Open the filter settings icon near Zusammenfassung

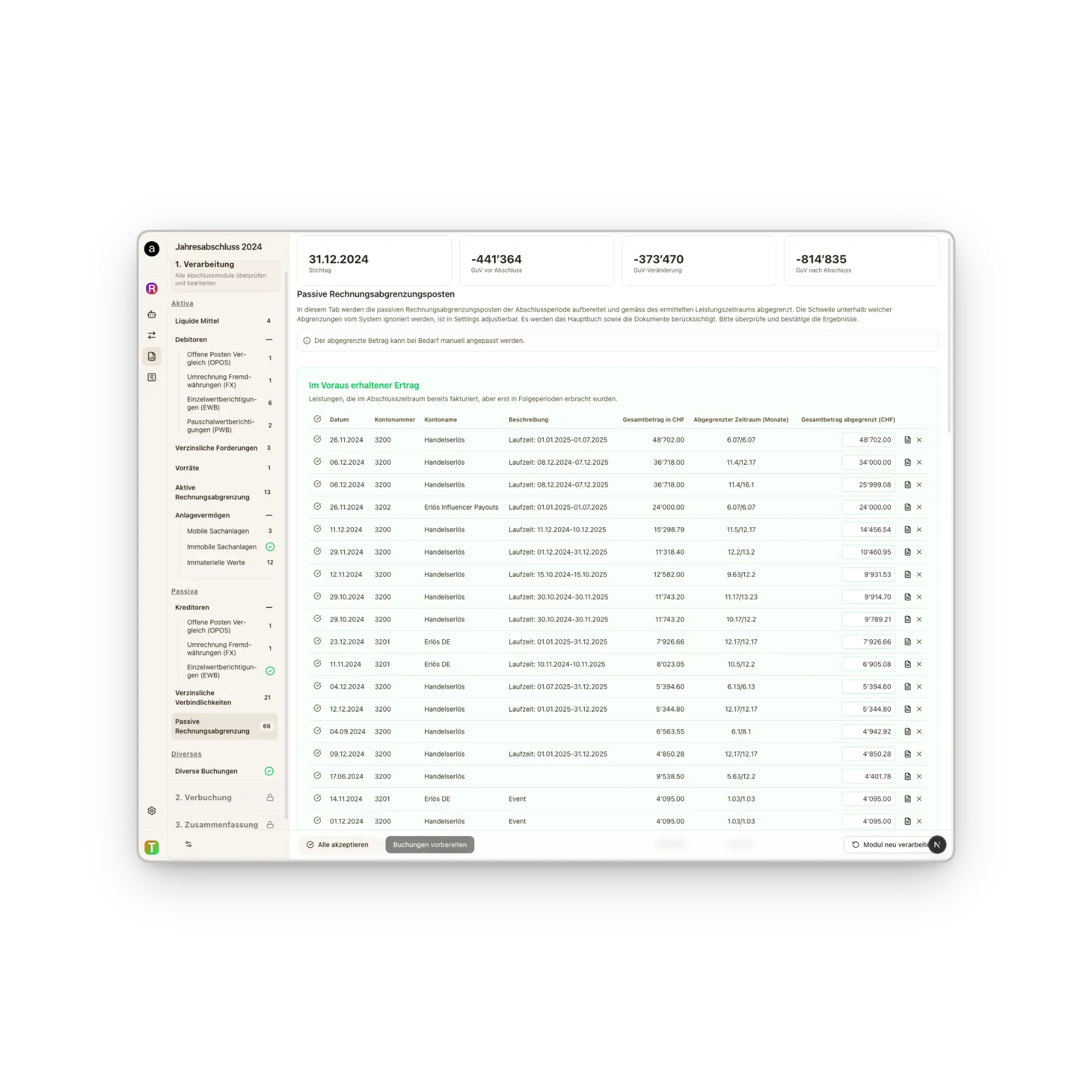[x=188, y=844]
